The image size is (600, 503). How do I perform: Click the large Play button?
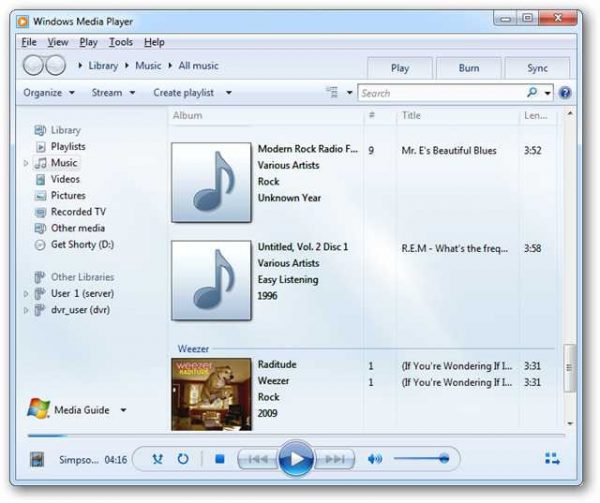pos(296,458)
